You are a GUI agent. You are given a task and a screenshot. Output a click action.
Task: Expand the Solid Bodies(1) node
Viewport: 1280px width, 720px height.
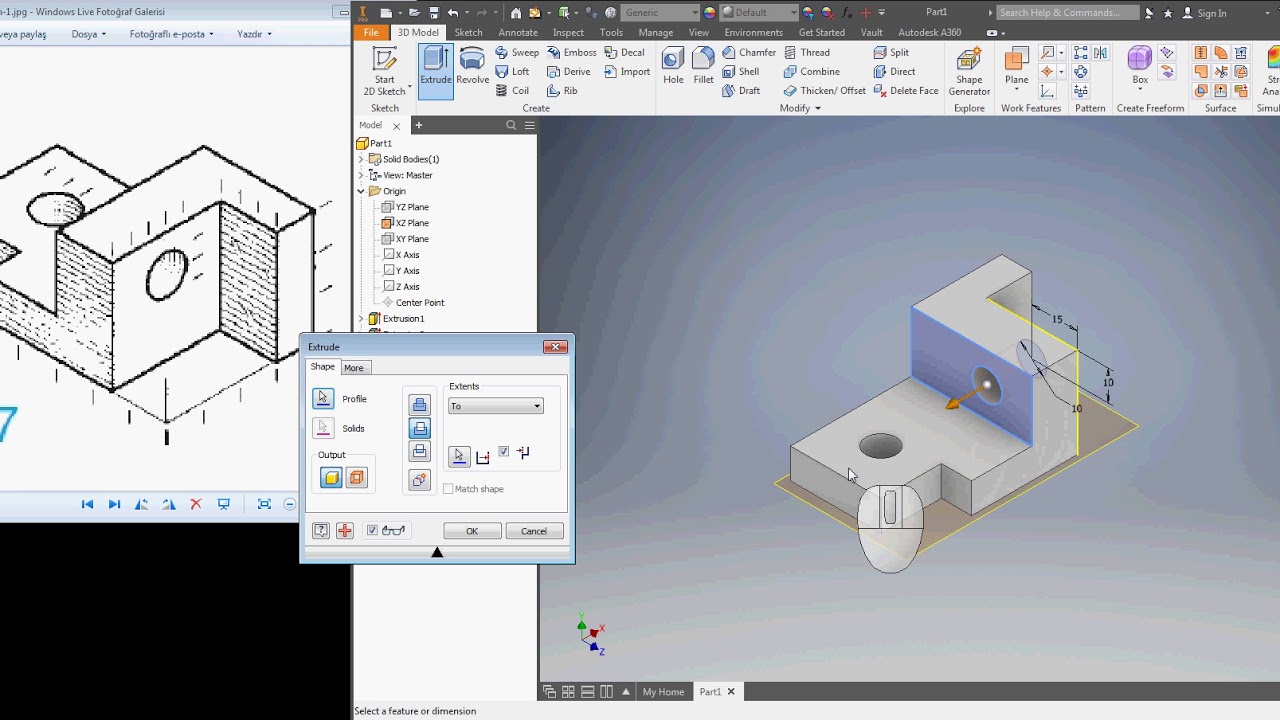tap(361, 159)
